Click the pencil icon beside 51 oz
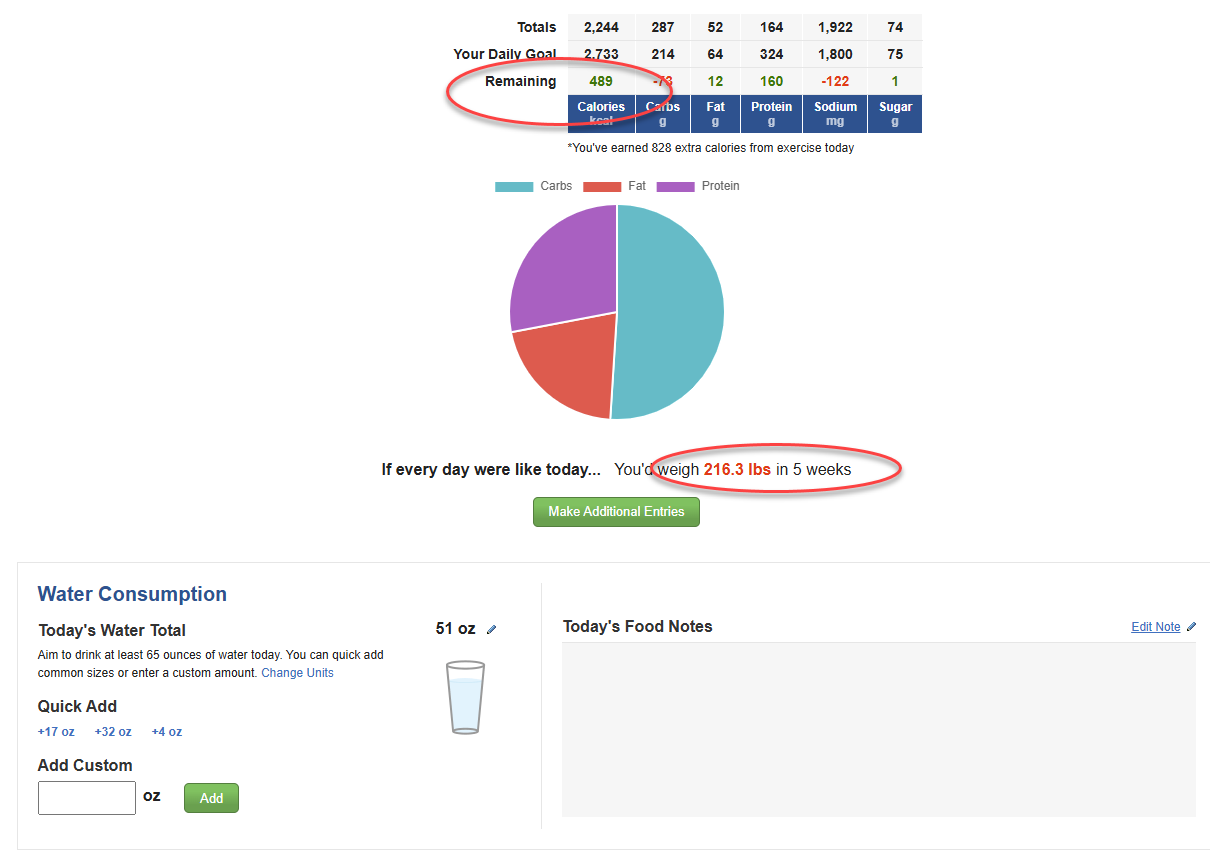 (x=491, y=630)
